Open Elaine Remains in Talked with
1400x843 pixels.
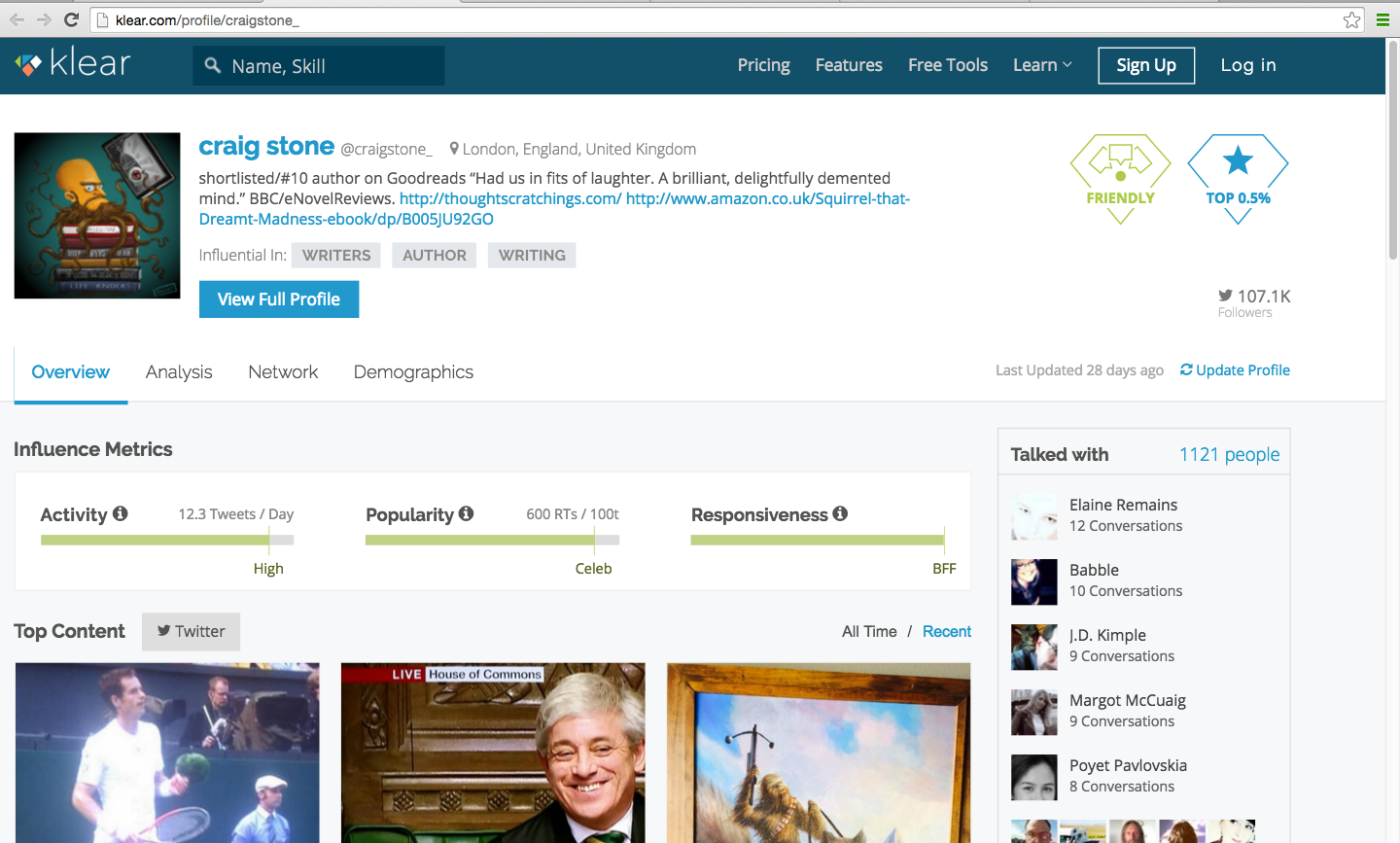click(1123, 505)
